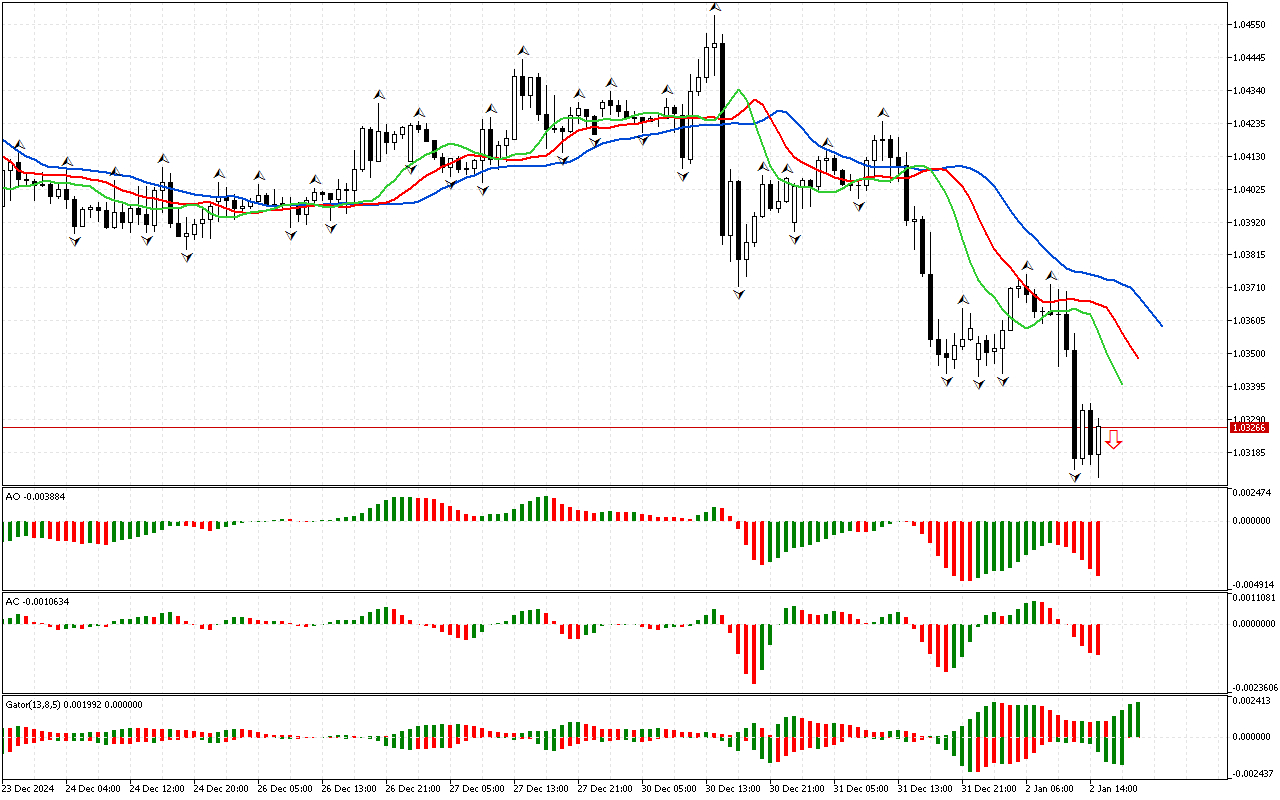
Task: Click the 27 Dec 21:00 time label
Action: click(603, 788)
